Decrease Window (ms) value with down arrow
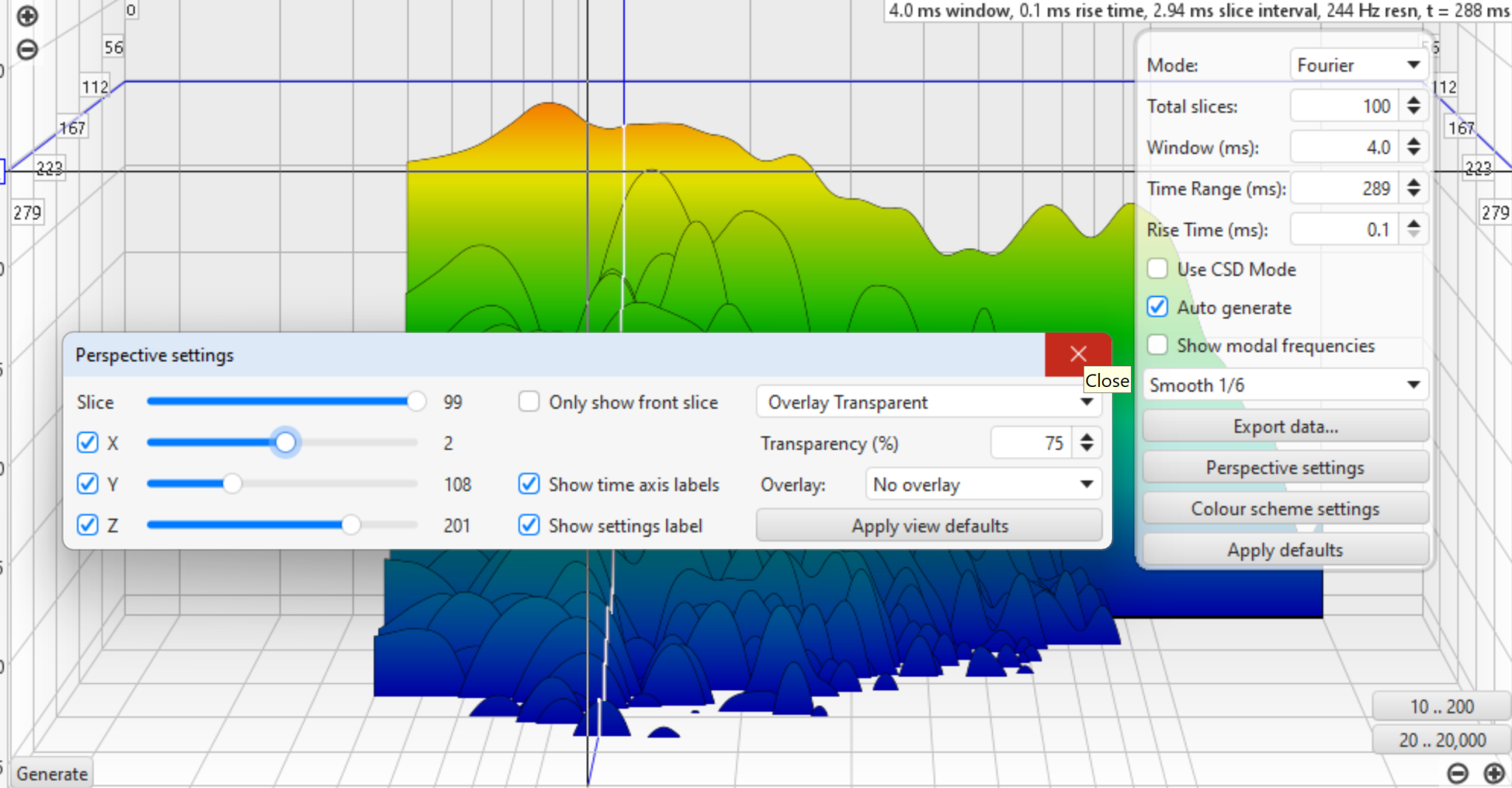The width and height of the screenshot is (1512, 788). click(1413, 153)
